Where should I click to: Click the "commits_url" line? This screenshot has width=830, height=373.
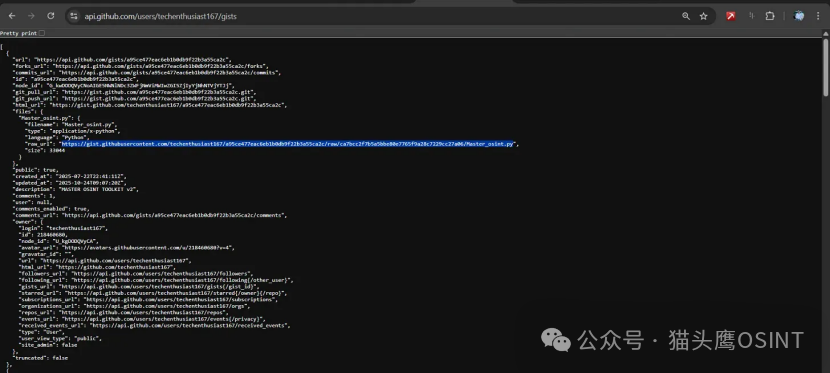coord(147,72)
